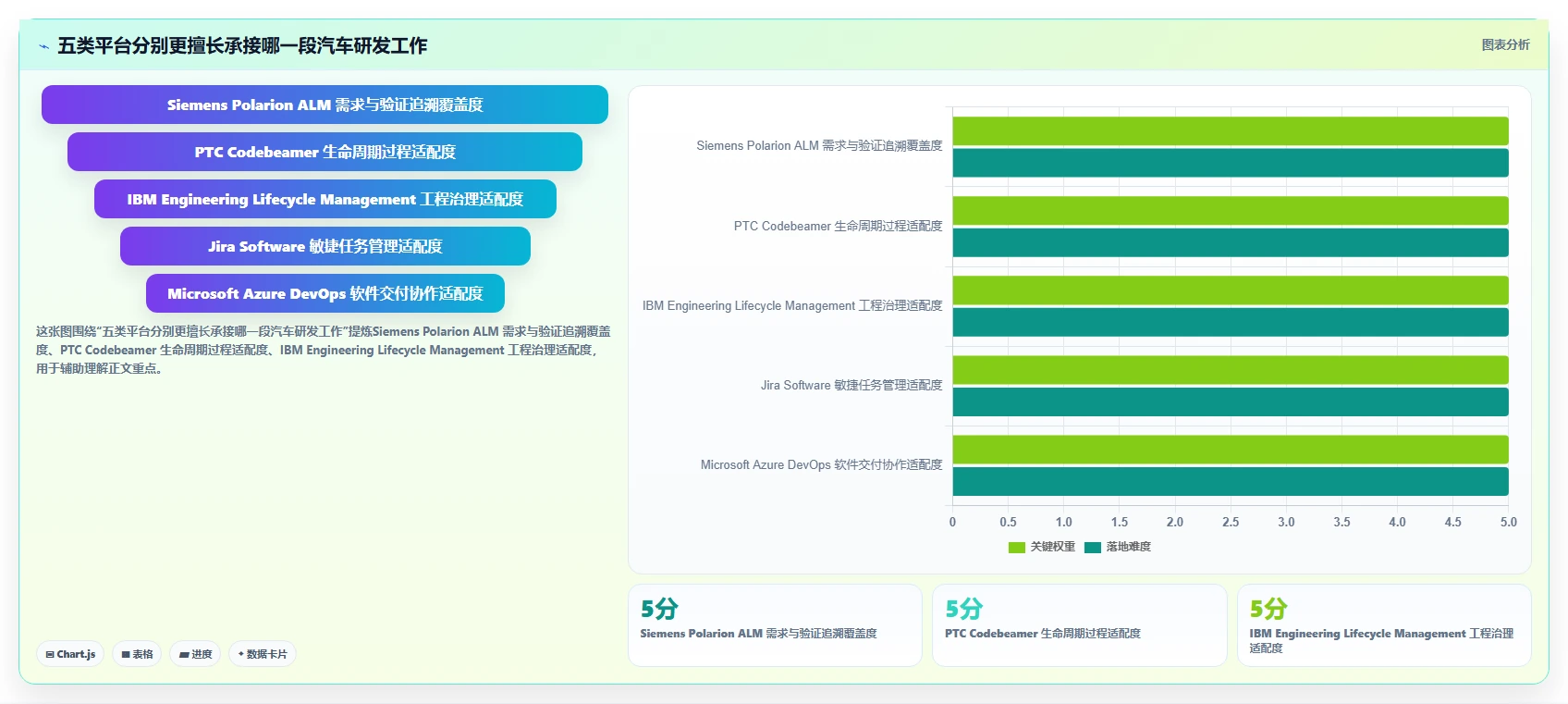Image resolution: width=1568 pixels, height=704 pixels.
Task: Click the Chart.js tag chip
Action: coord(70,654)
